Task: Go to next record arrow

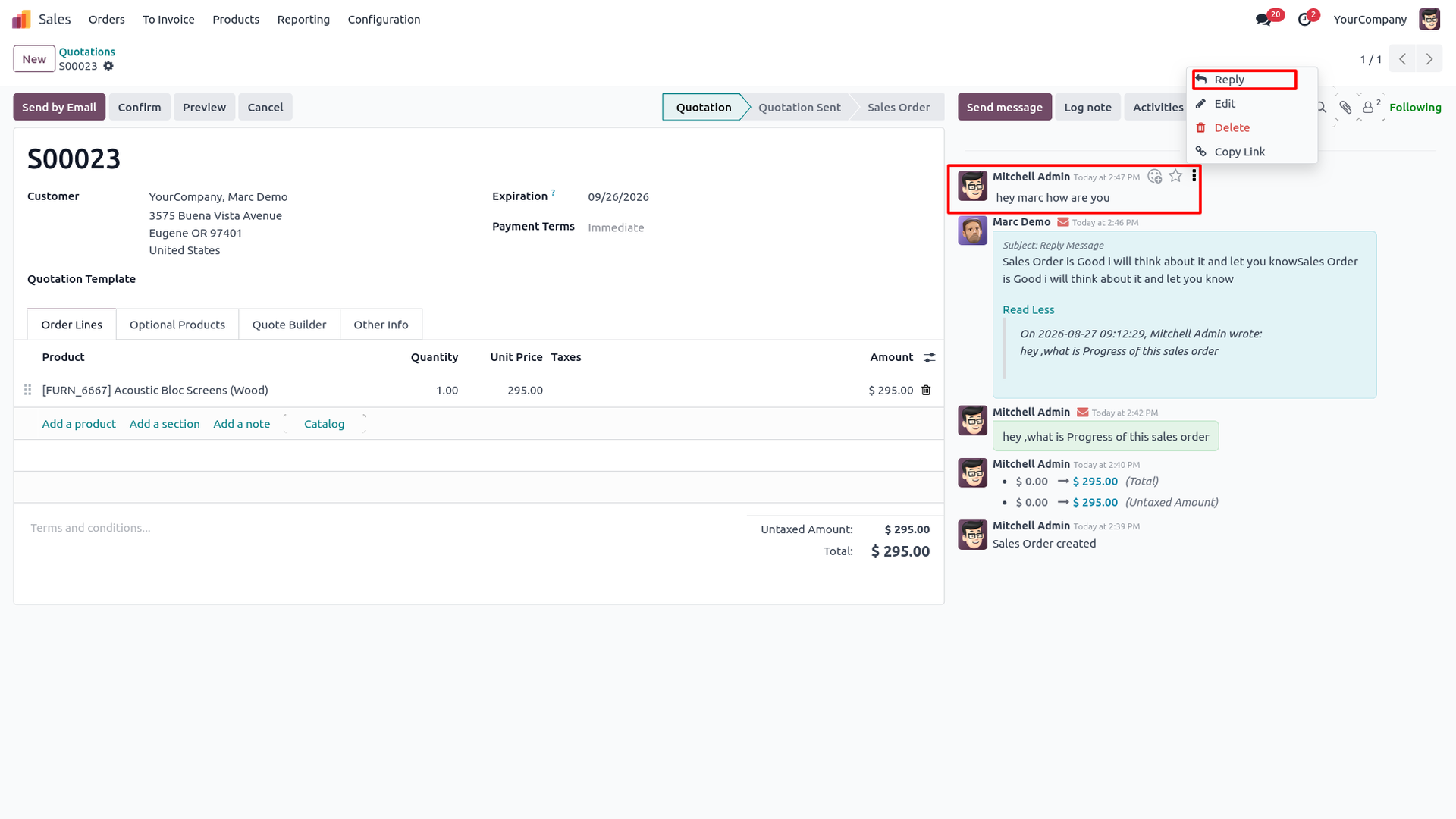Action: click(x=1429, y=59)
